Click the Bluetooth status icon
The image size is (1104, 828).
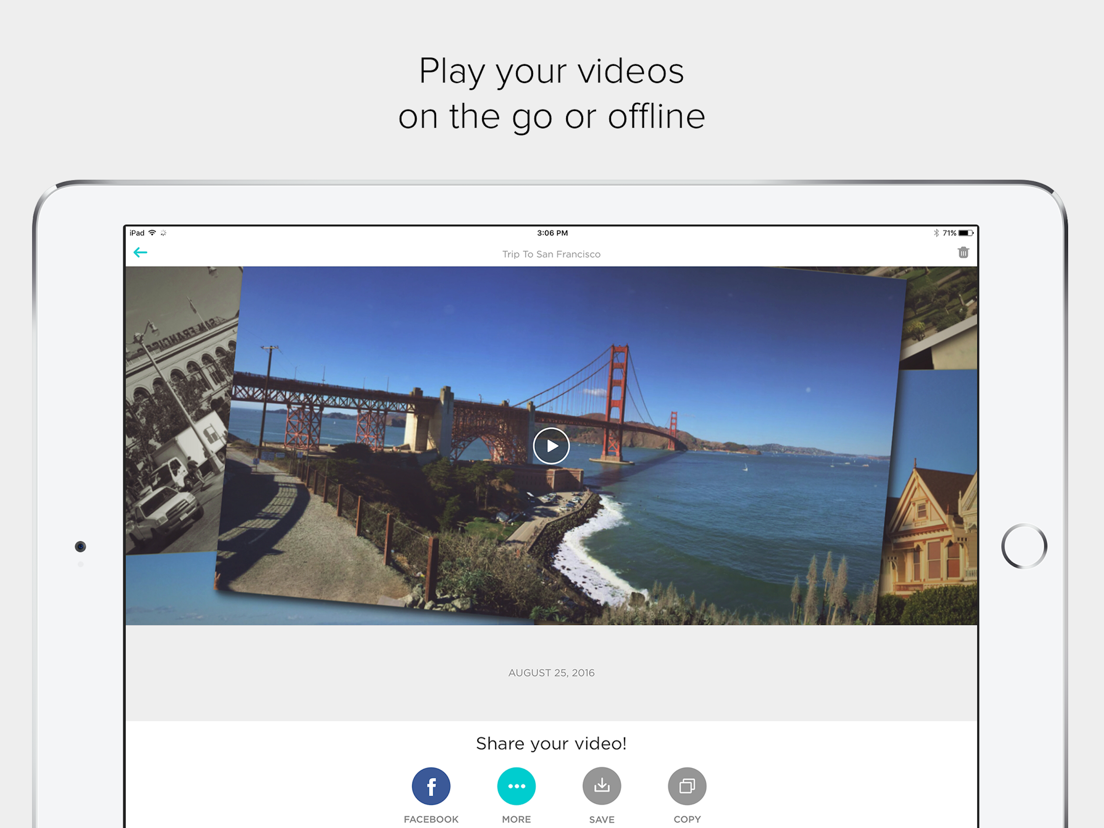(936, 232)
